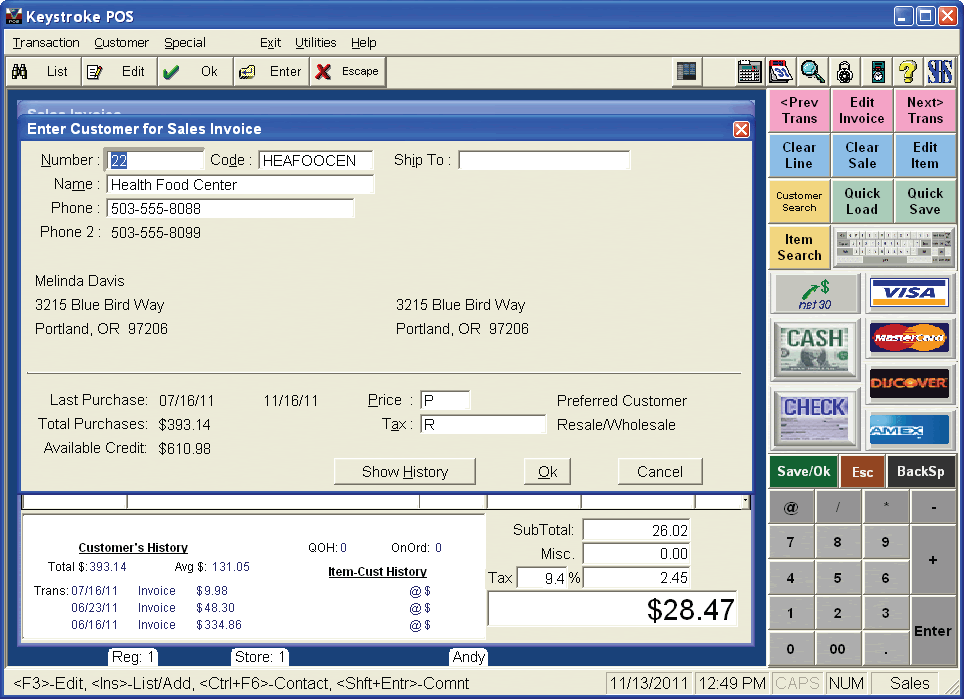This screenshot has width=964, height=699.
Task: Open the calculator icon in the toolbar
Action: point(749,72)
